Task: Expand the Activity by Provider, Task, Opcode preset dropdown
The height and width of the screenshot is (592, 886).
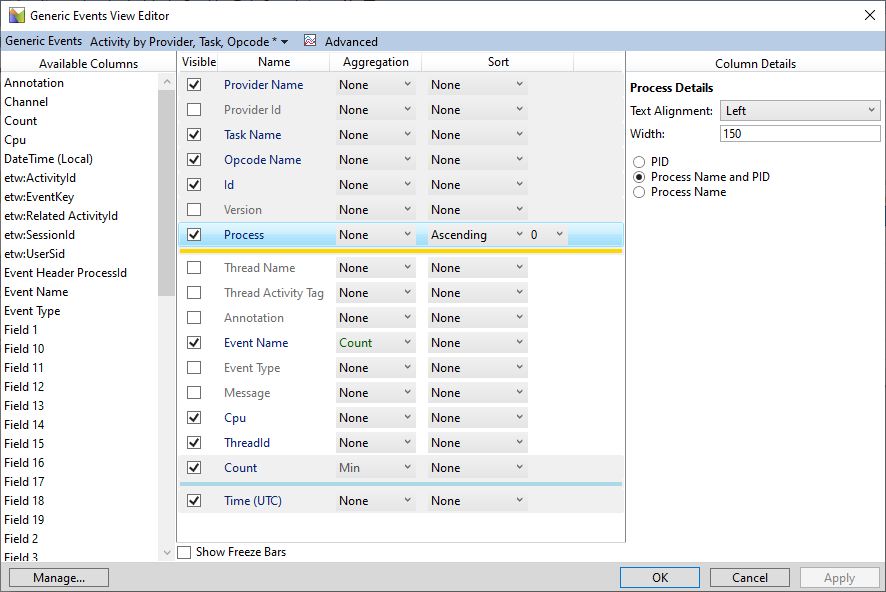Action: click(286, 41)
